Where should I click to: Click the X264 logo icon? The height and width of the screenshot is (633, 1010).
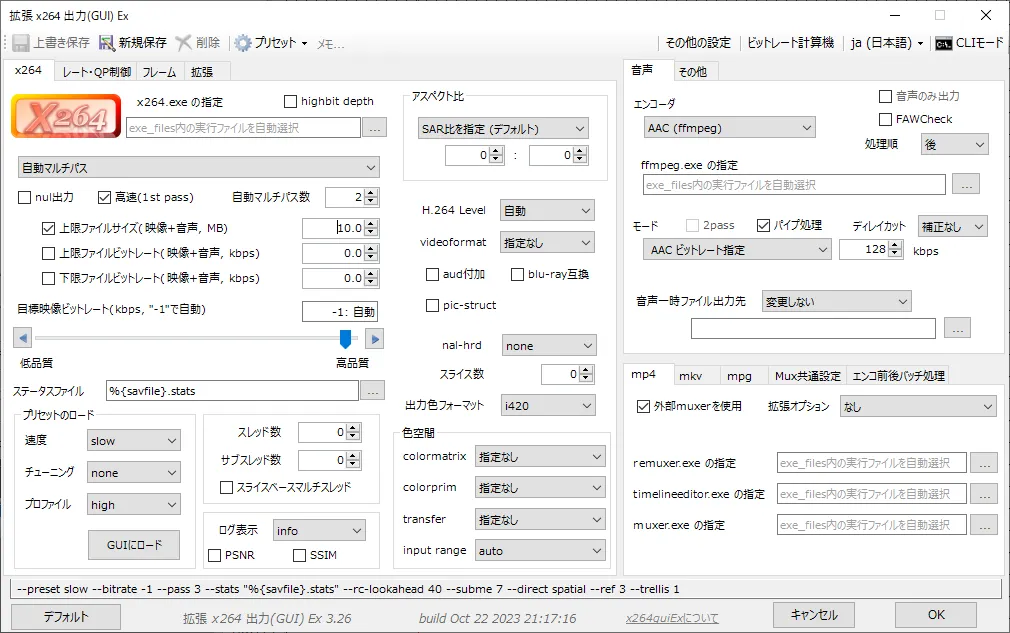(65, 116)
